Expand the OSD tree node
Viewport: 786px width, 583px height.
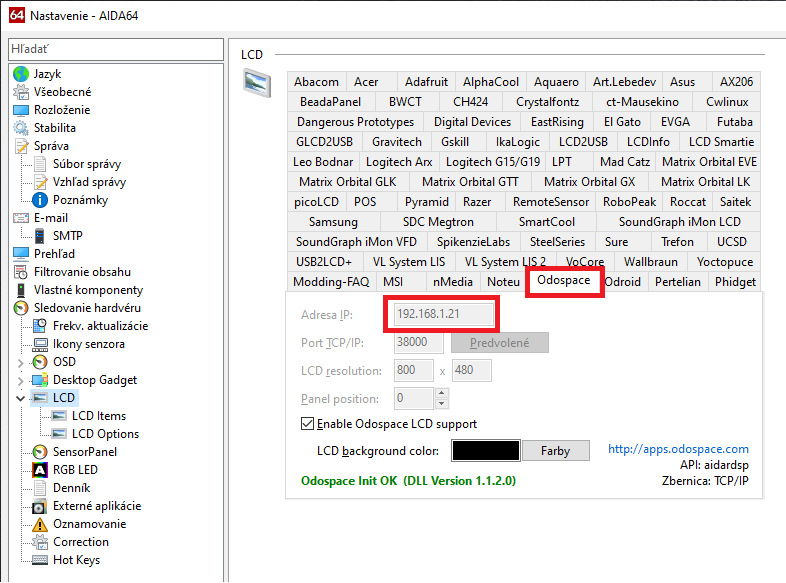click(x=21, y=362)
